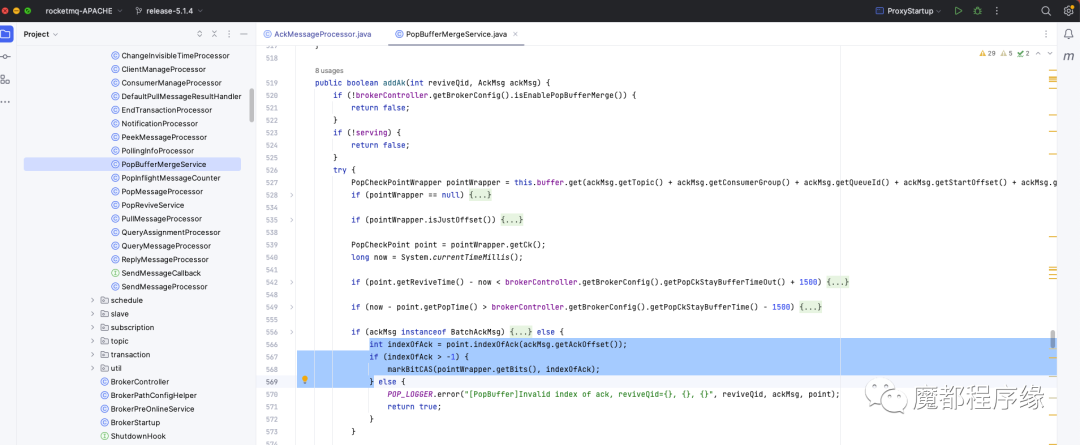The width and height of the screenshot is (1080, 445).
Task: Select ChangeInvisibleTimeProcessor in project tree
Action: (175, 56)
